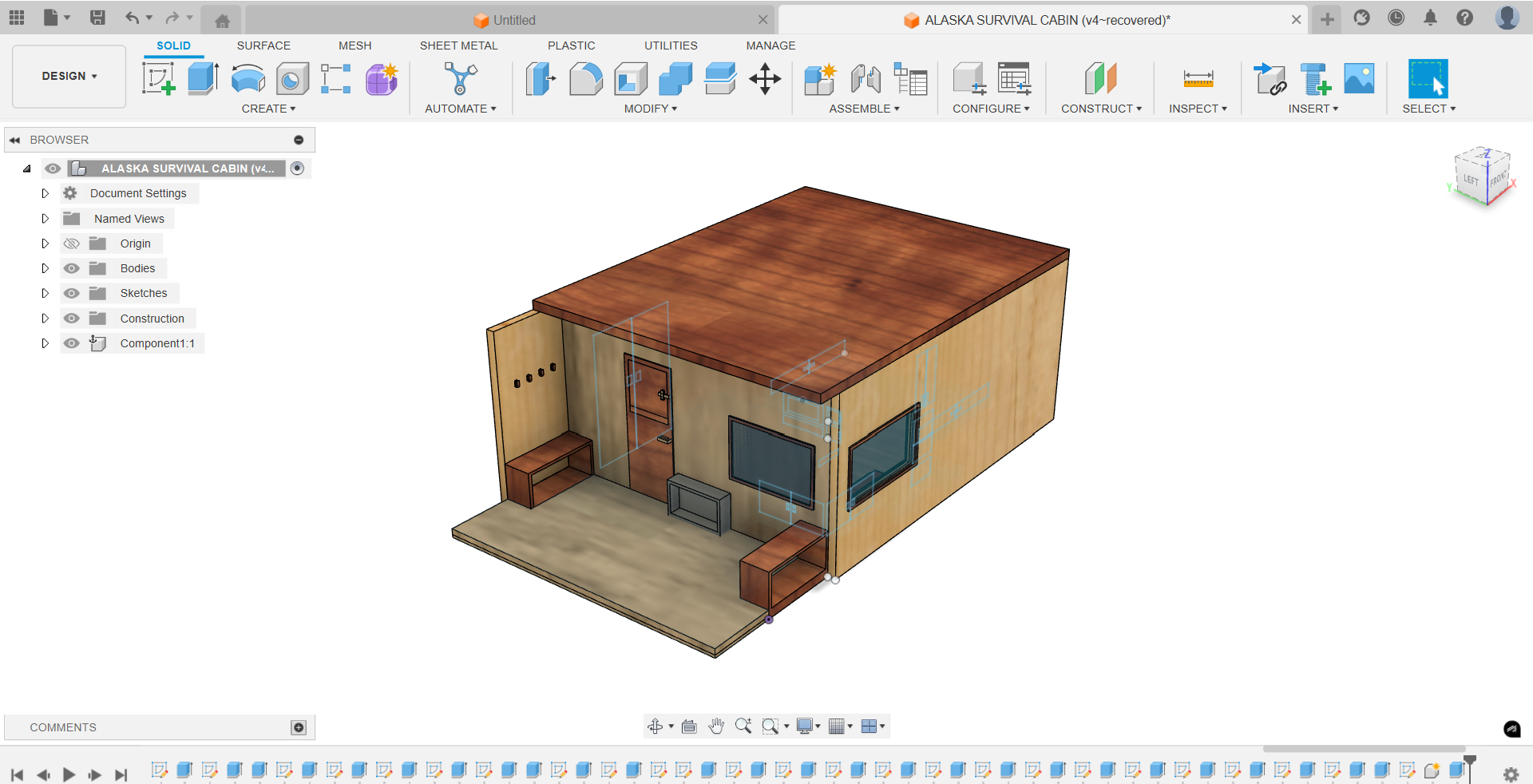Expand the Named Views node
Screen dimensions: 1533x784
coord(46,219)
